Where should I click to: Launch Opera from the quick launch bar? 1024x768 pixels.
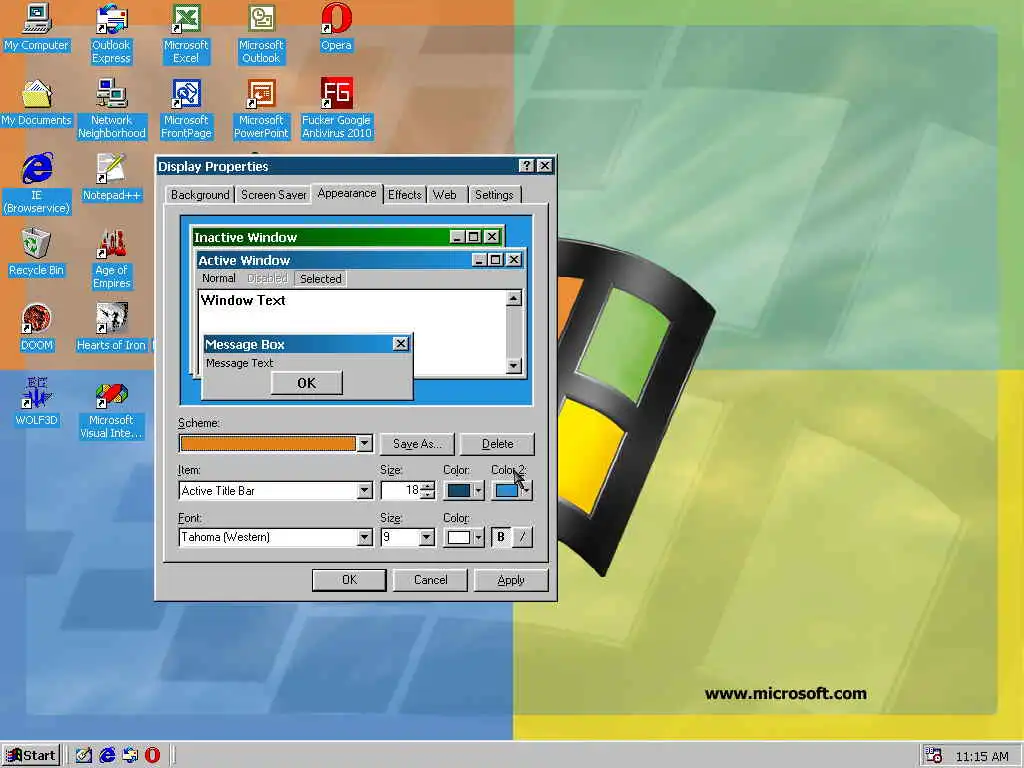click(x=152, y=755)
